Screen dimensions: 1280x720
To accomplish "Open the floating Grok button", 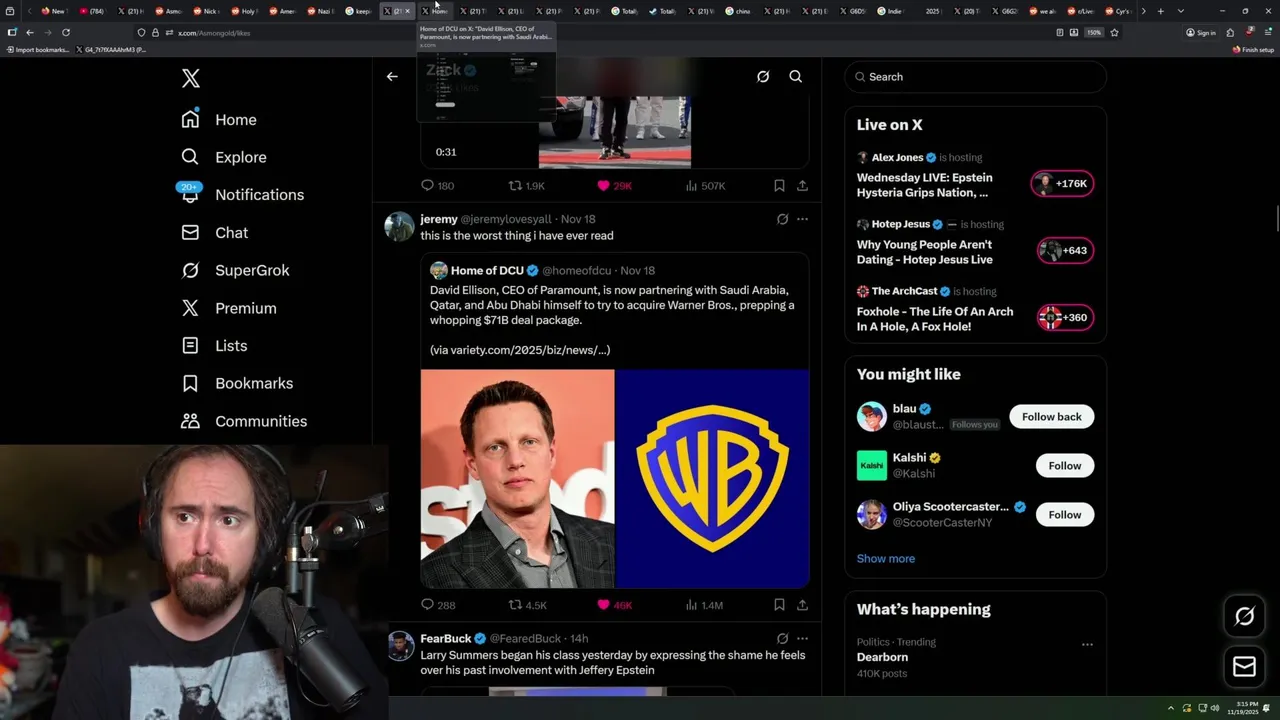I will coord(1244,617).
